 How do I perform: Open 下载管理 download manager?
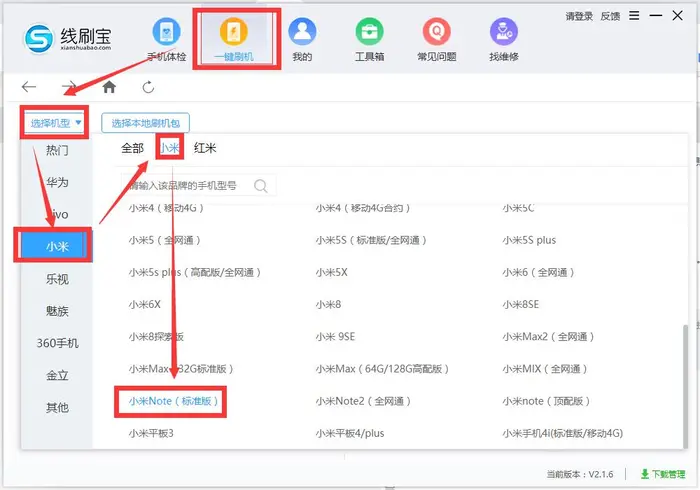coord(663,474)
